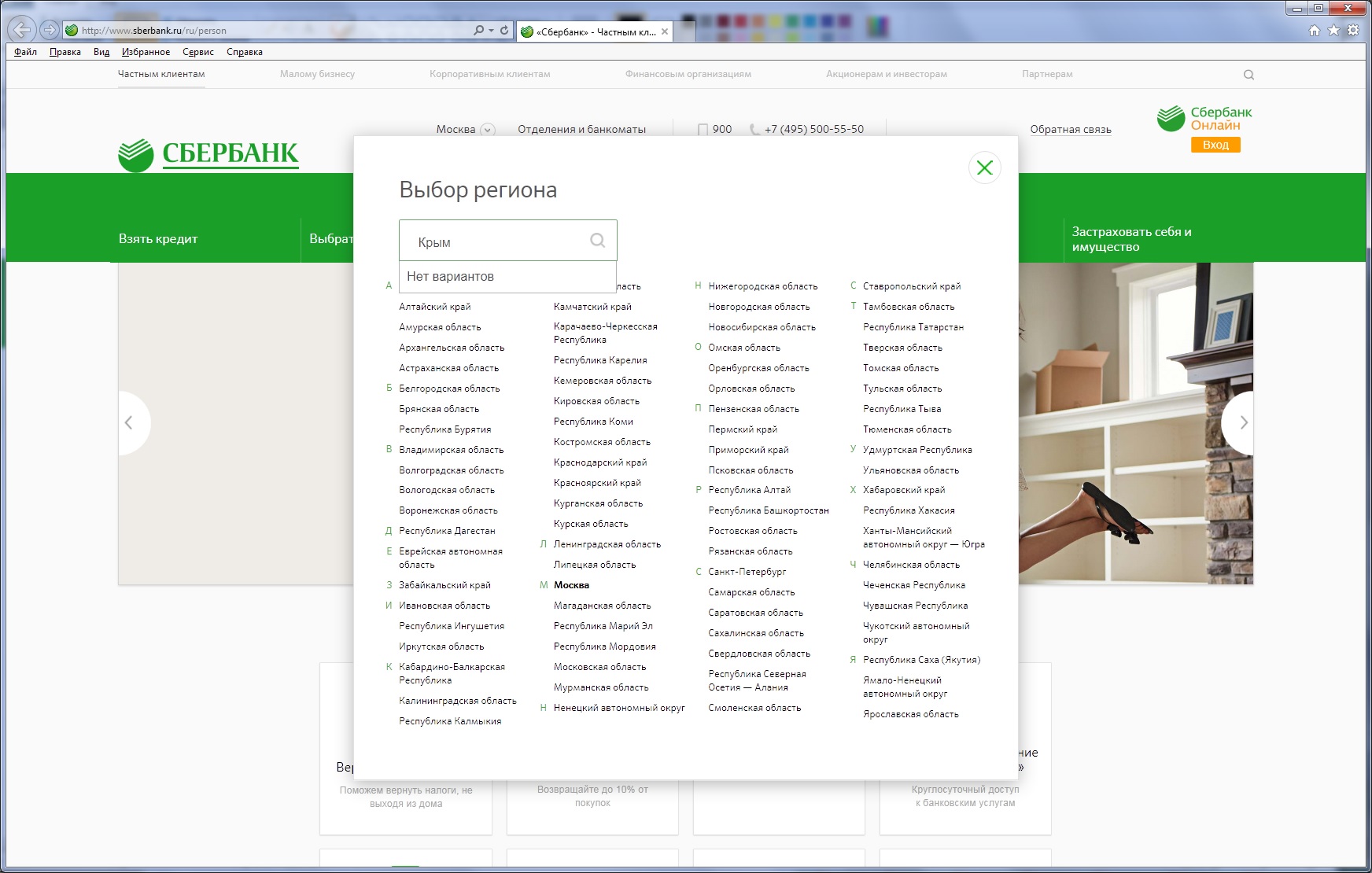The width and height of the screenshot is (1372, 873).
Task: Click the Sberbank logo
Action: (x=208, y=154)
